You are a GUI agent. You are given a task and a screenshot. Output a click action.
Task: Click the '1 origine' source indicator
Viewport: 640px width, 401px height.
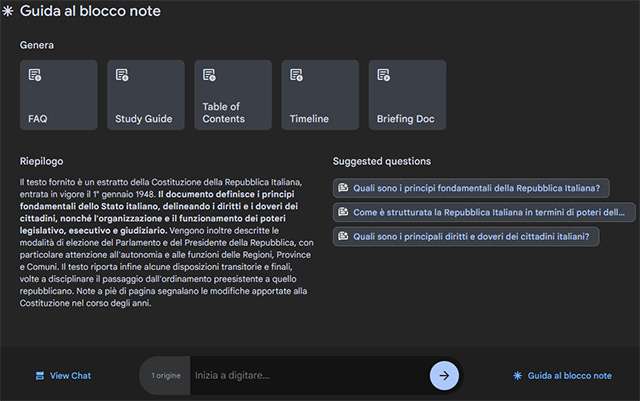coord(166,376)
